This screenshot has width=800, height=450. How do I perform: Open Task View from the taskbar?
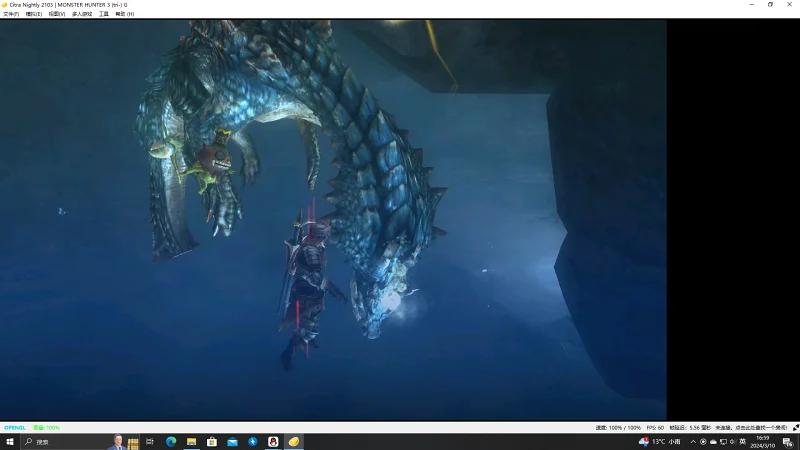point(149,442)
